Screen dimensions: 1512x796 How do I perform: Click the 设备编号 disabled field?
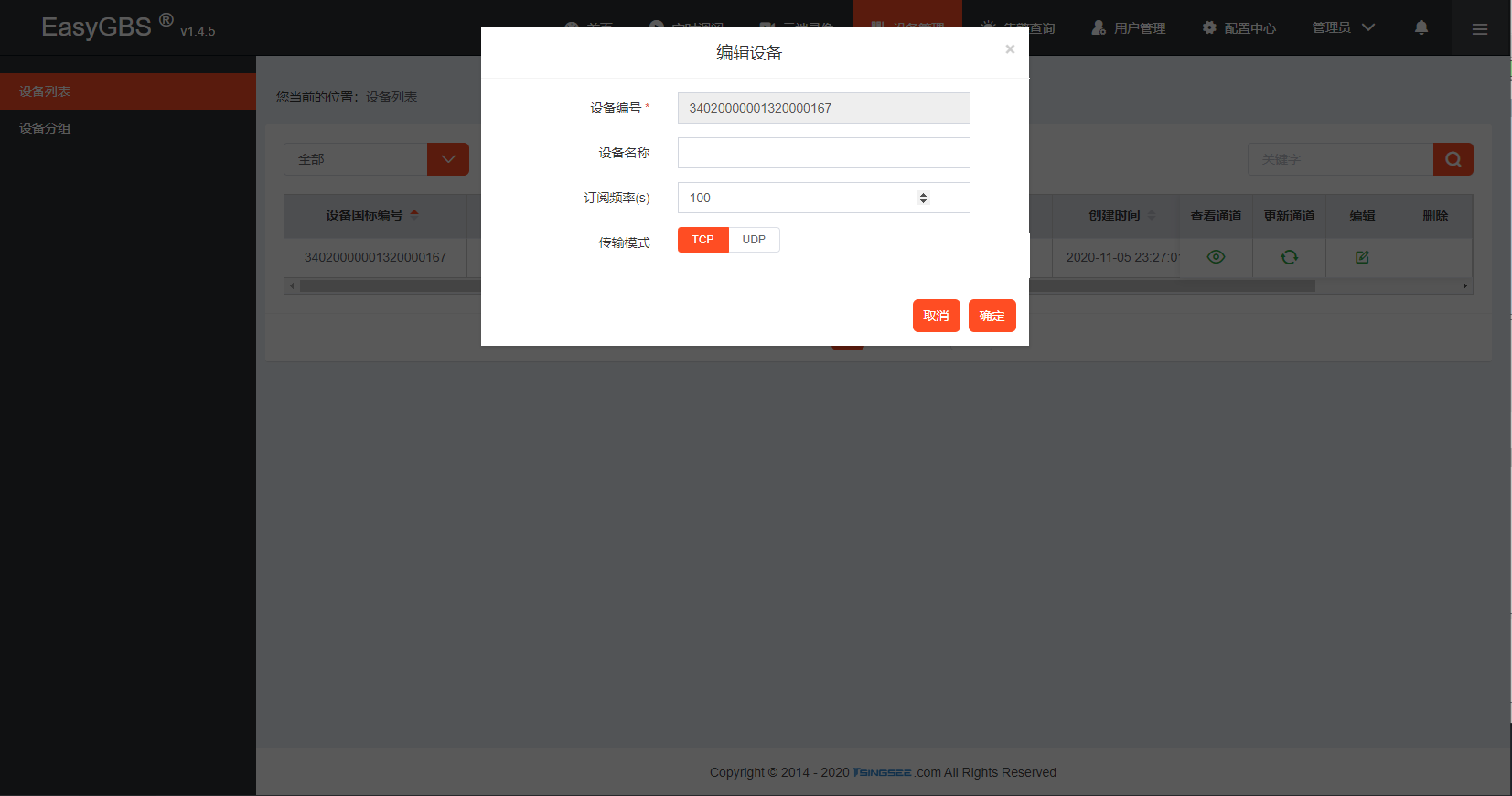[823, 108]
